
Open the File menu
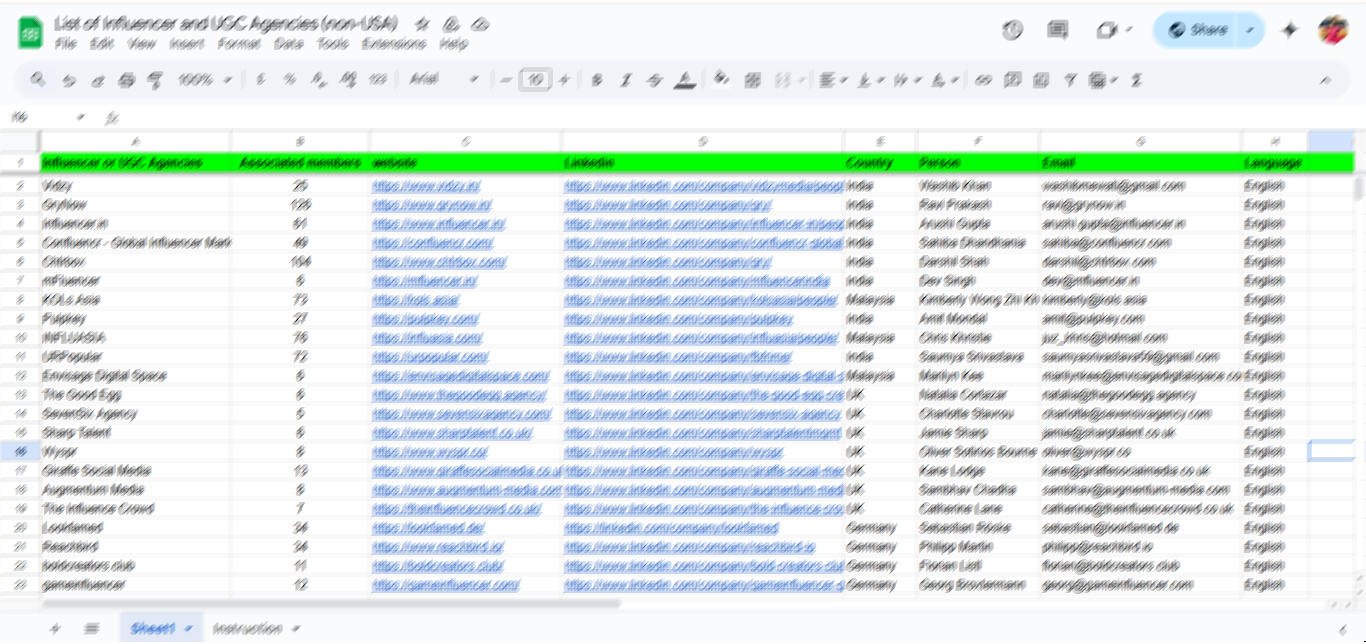66,44
